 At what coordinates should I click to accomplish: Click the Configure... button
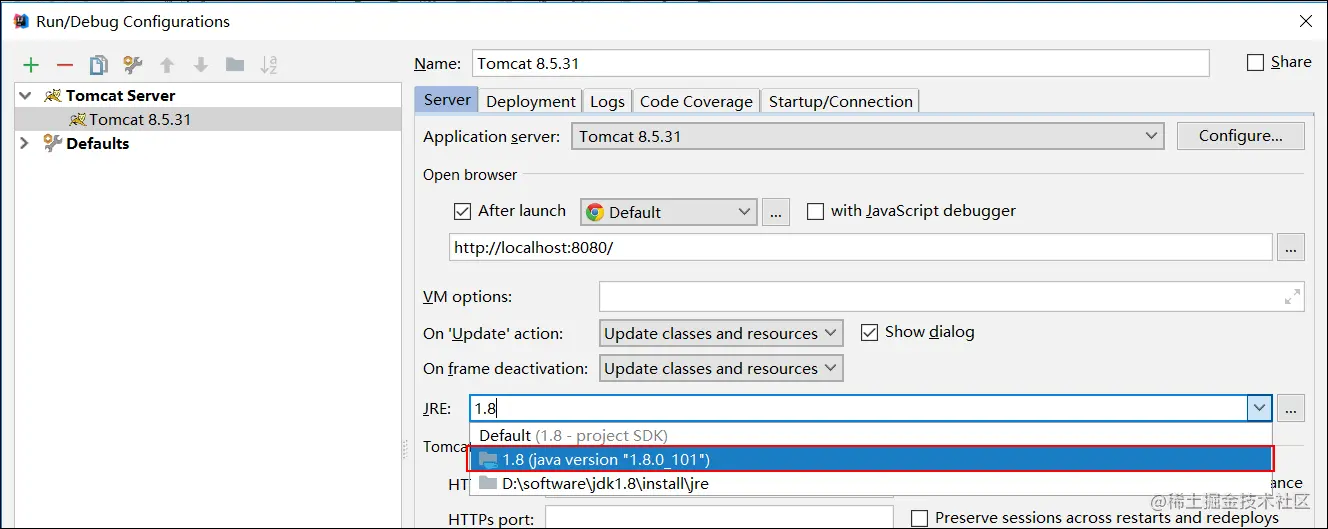click(x=1240, y=136)
